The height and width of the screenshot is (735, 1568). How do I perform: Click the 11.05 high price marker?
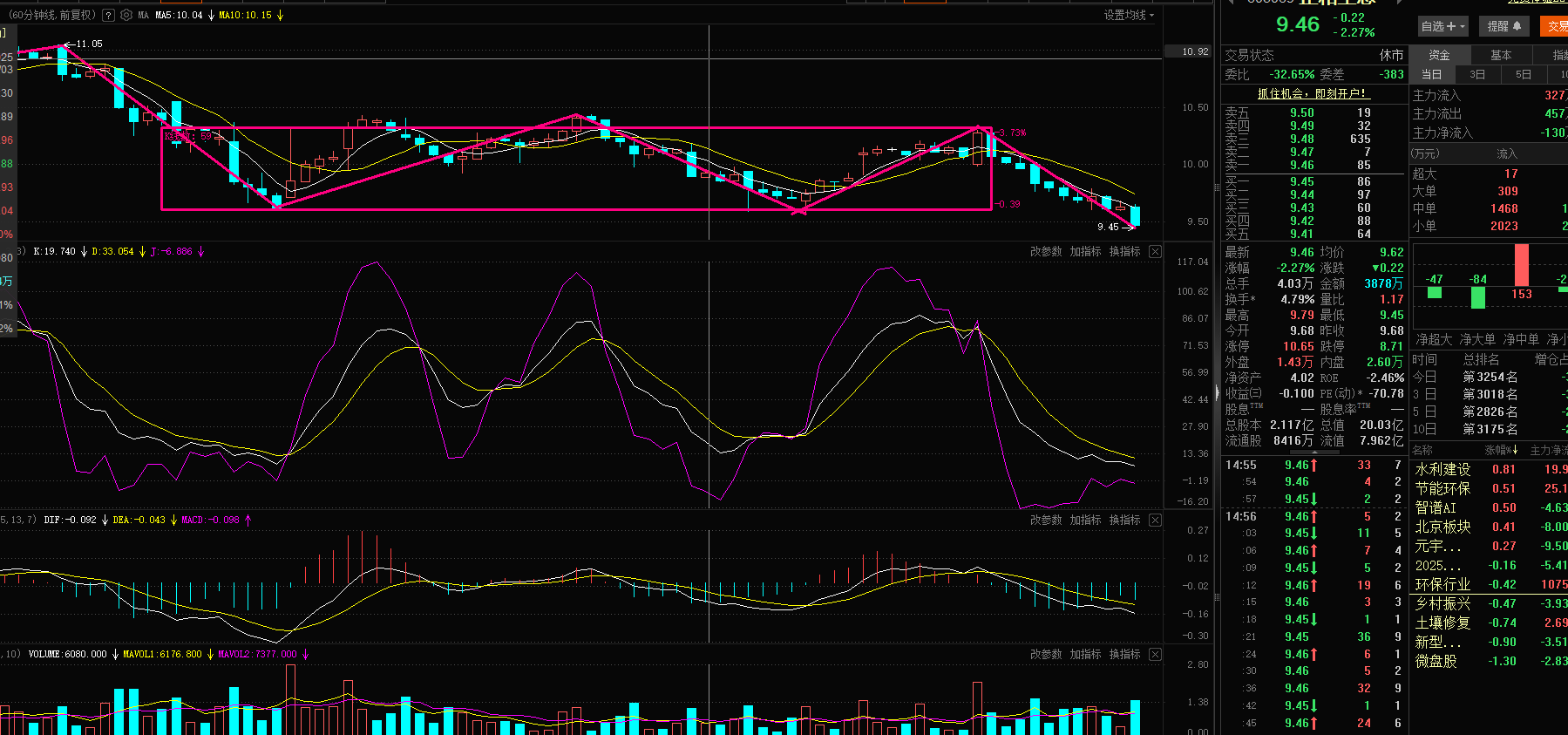click(x=88, y=44)
